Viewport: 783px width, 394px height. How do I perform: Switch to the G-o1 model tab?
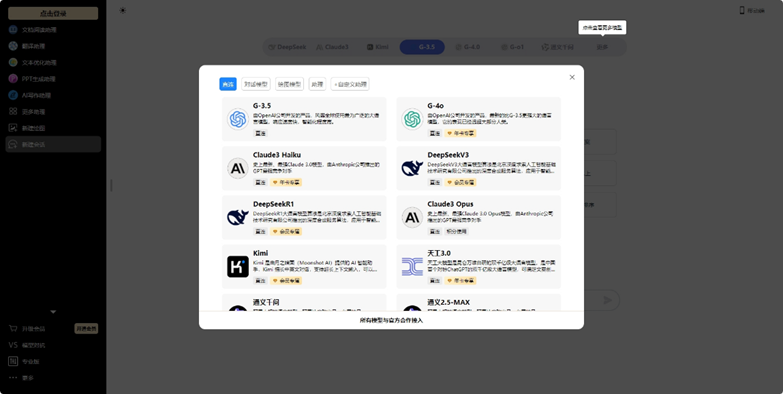[513, 47]
